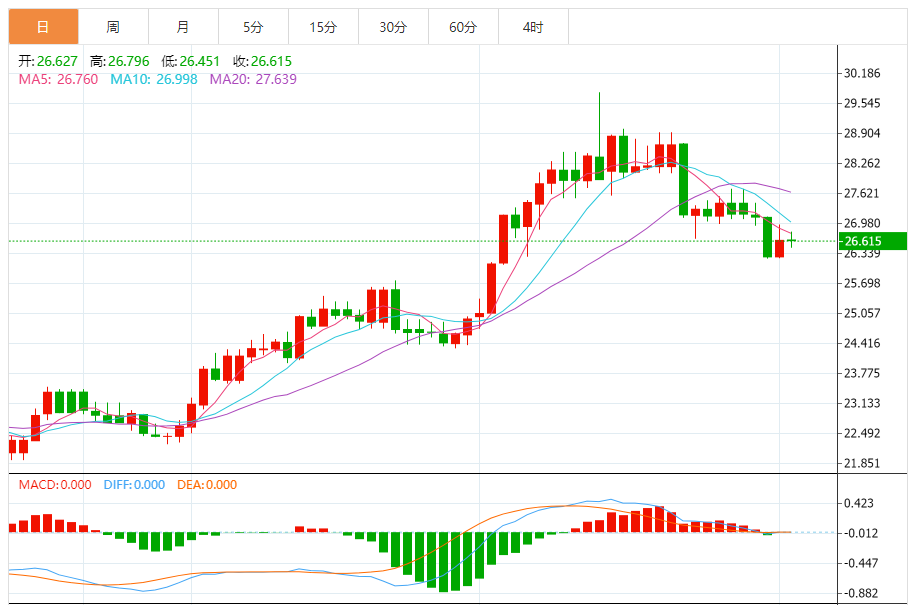The height and width of the screenshot is (605, 916).
Task: Open the 5分 interval tab
Action: (254, 27)
